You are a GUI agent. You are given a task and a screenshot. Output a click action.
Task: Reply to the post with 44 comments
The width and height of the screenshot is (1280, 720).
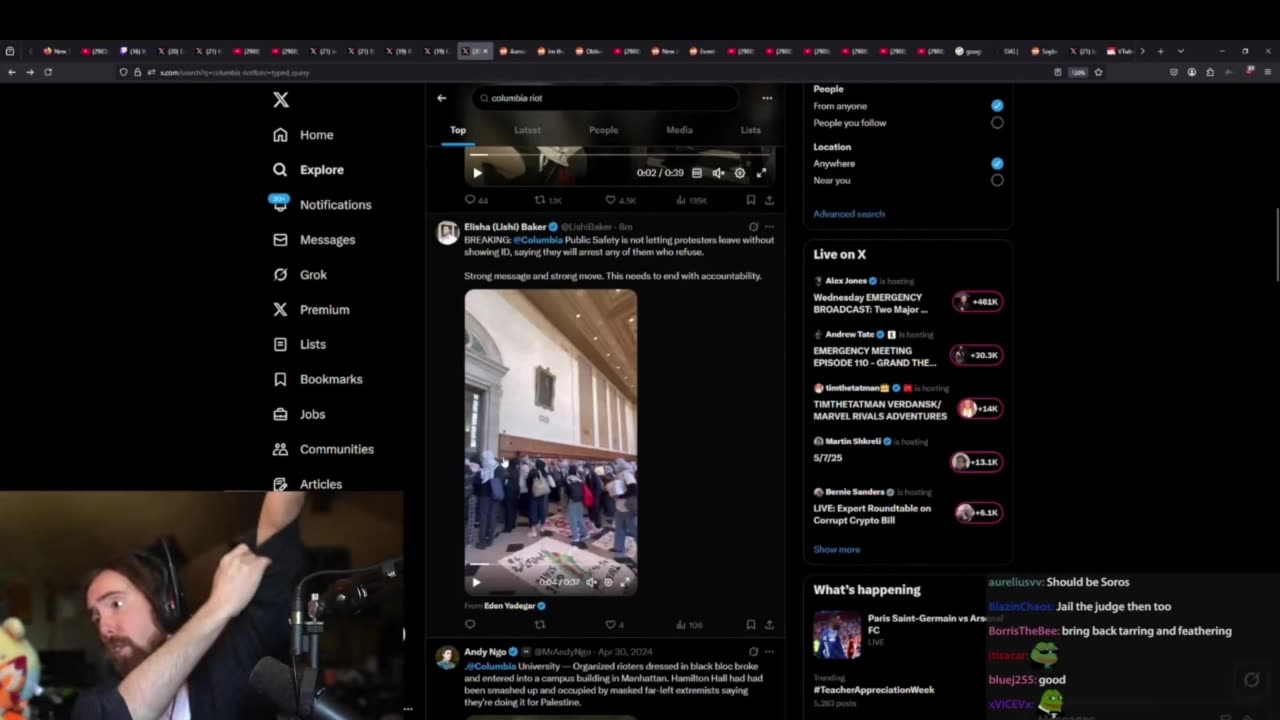click(x=476, y=200)
